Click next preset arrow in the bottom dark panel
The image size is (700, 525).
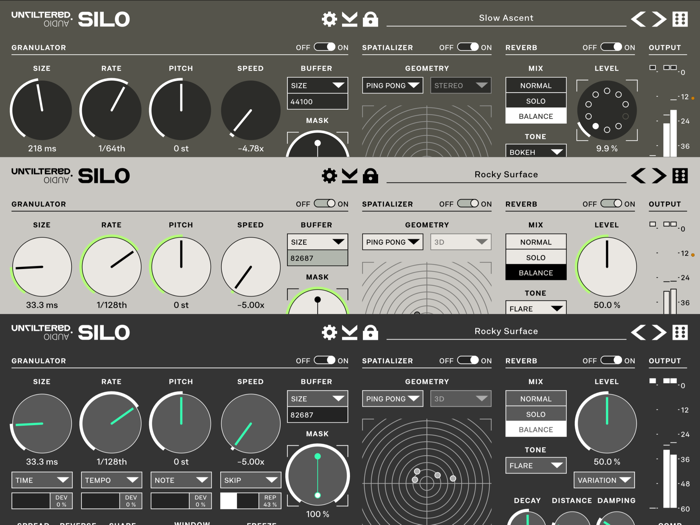[659, 333]
